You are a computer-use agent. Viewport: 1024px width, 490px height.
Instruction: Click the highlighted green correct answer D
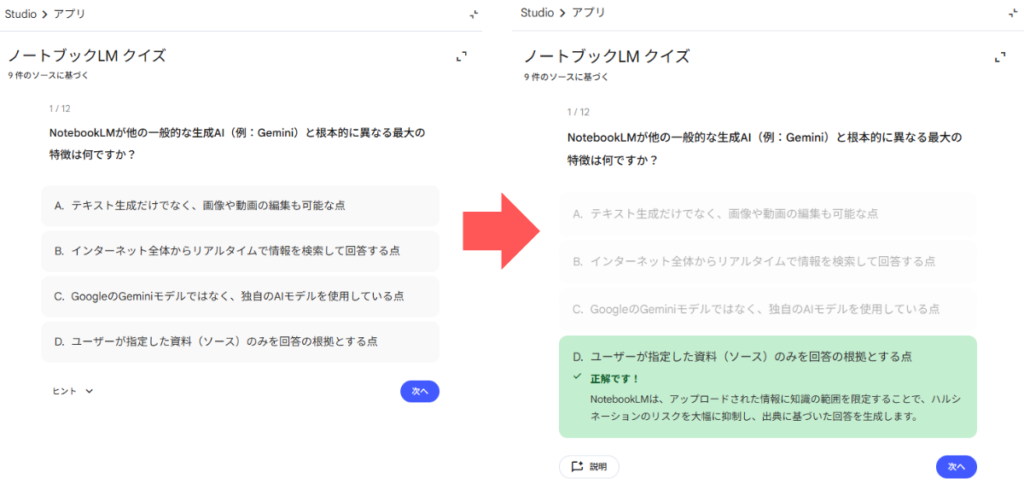click(767, 357)
